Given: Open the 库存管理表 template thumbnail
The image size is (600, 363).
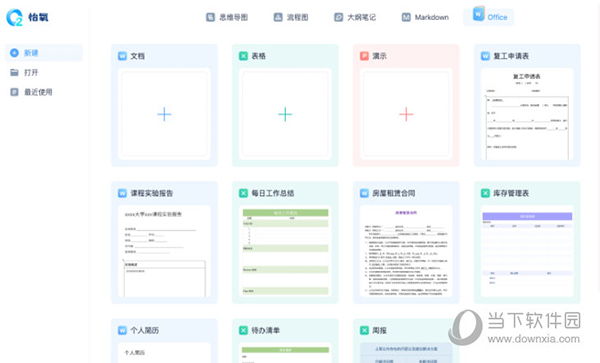Looking at the screenshot, I should point(527,251).
